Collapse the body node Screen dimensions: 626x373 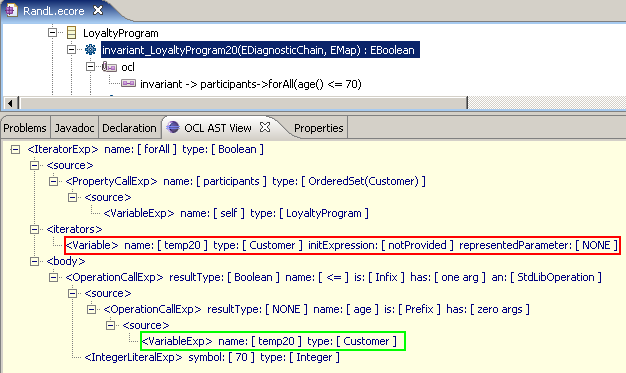pyautogui.click(x=35, y=261)
